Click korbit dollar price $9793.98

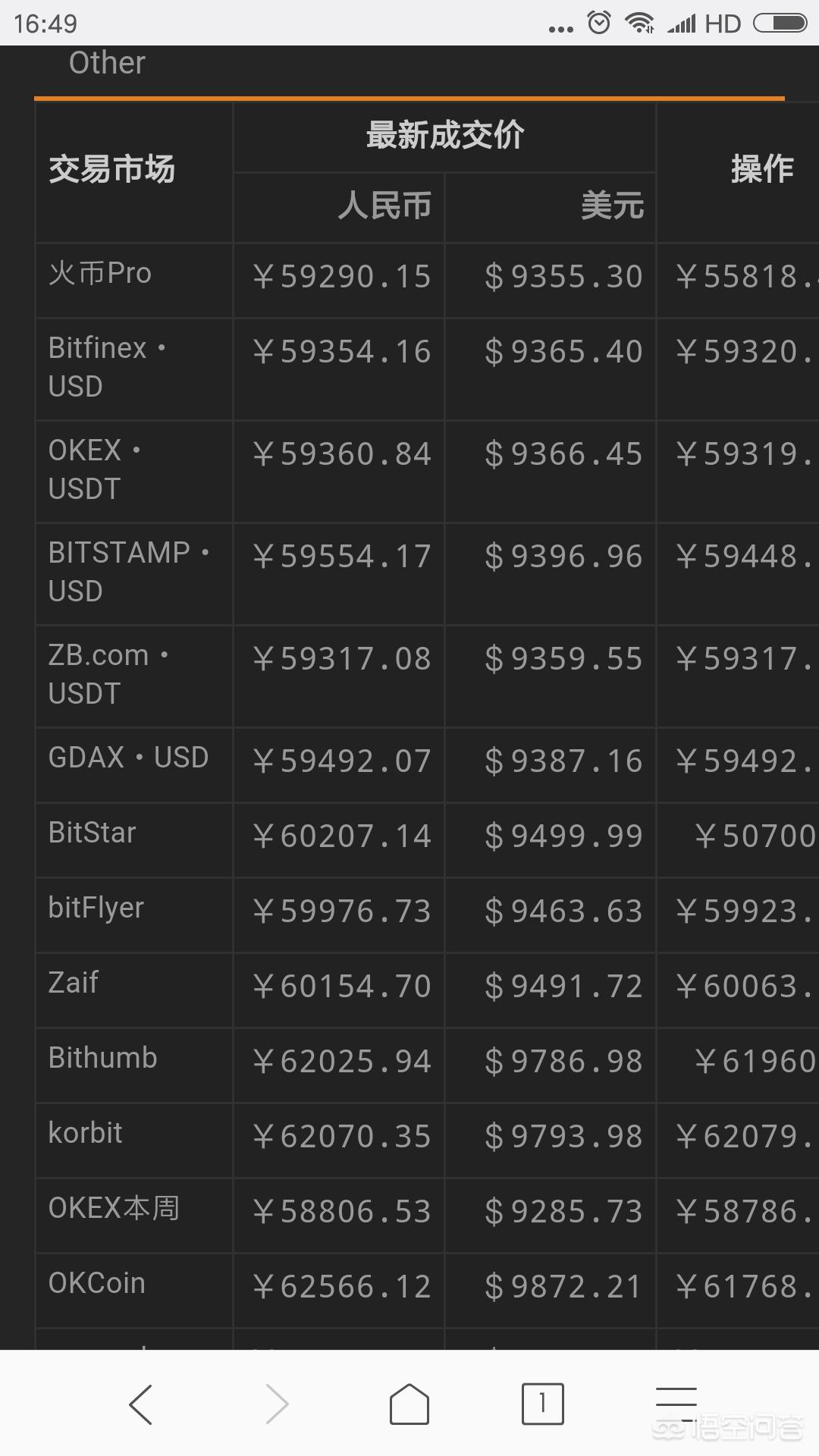click(564, 1137)
